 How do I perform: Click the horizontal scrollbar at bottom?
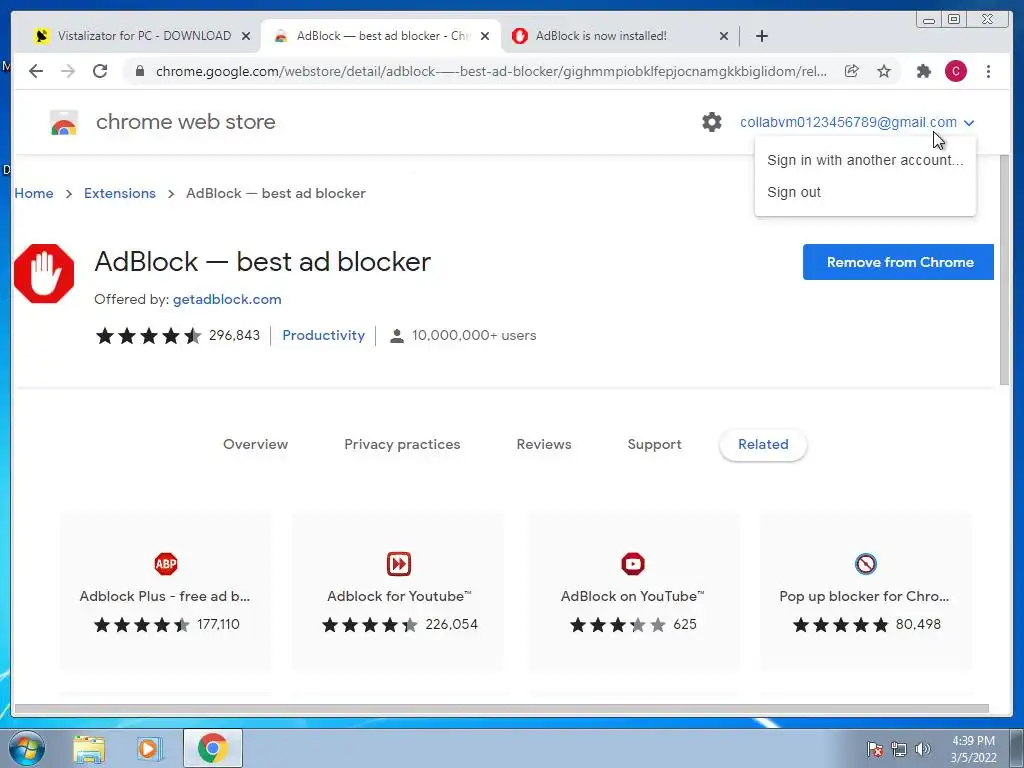pos(502,709)
